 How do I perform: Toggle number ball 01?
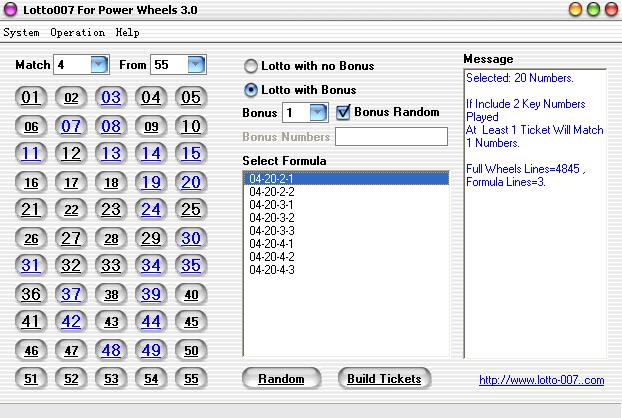[31, 98]
